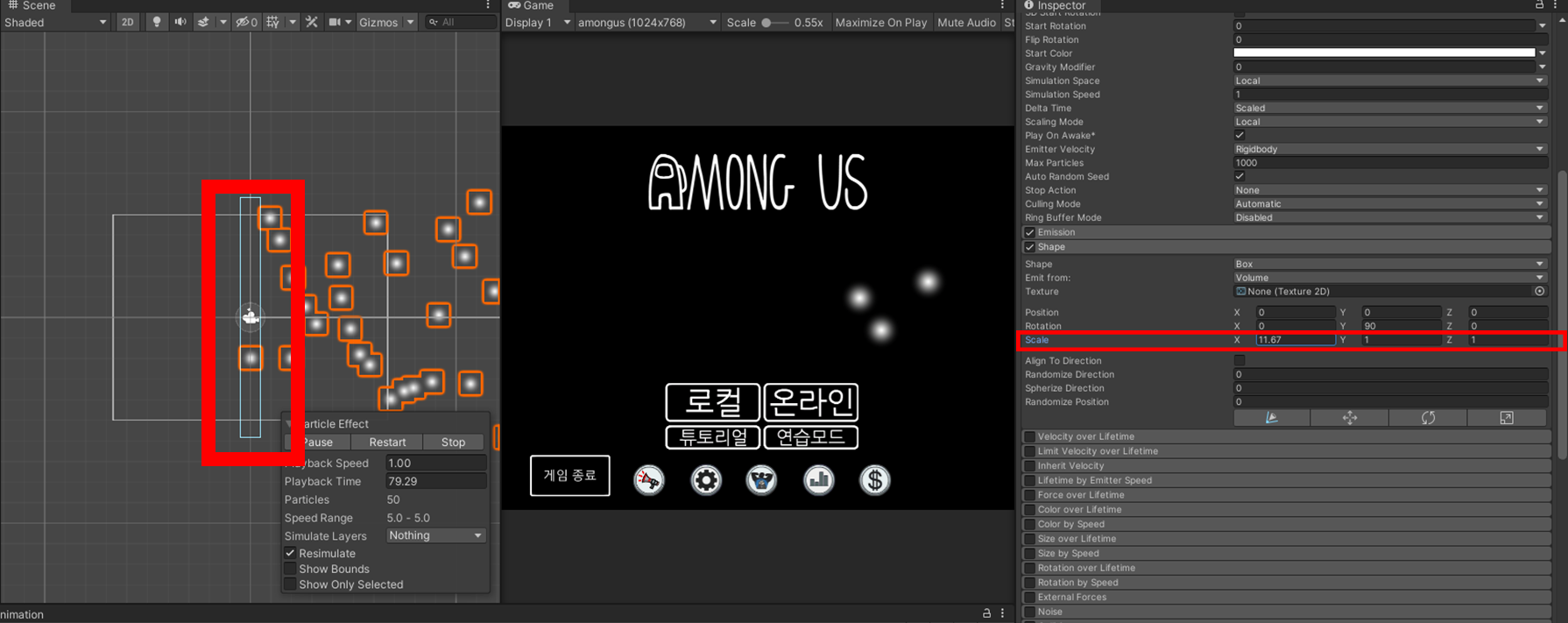This screenshot has width=1568, height=623.
Task: Open Simulation Space dropdown
Action: click(x=1389, y=81)
